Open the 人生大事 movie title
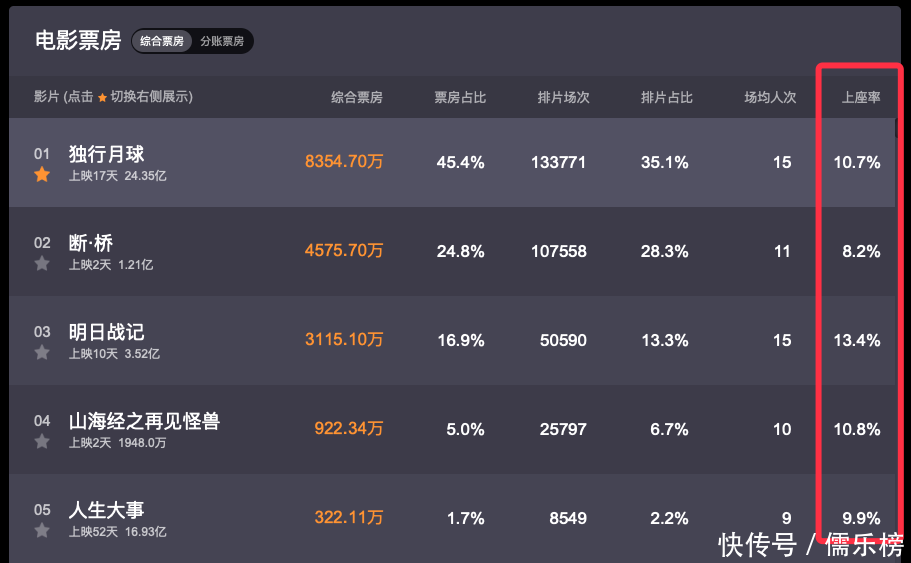911x563 pixels. pos(107,510)
